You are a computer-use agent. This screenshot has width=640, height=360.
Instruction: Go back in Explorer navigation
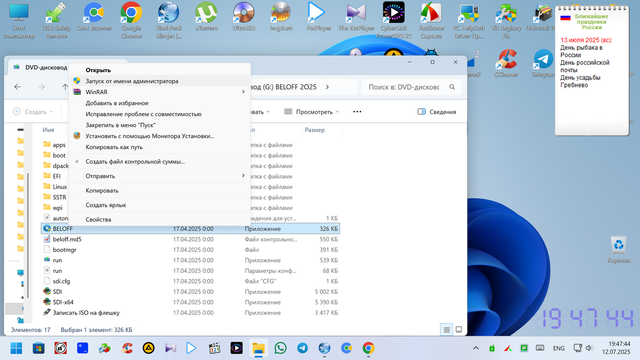(17, 87)
